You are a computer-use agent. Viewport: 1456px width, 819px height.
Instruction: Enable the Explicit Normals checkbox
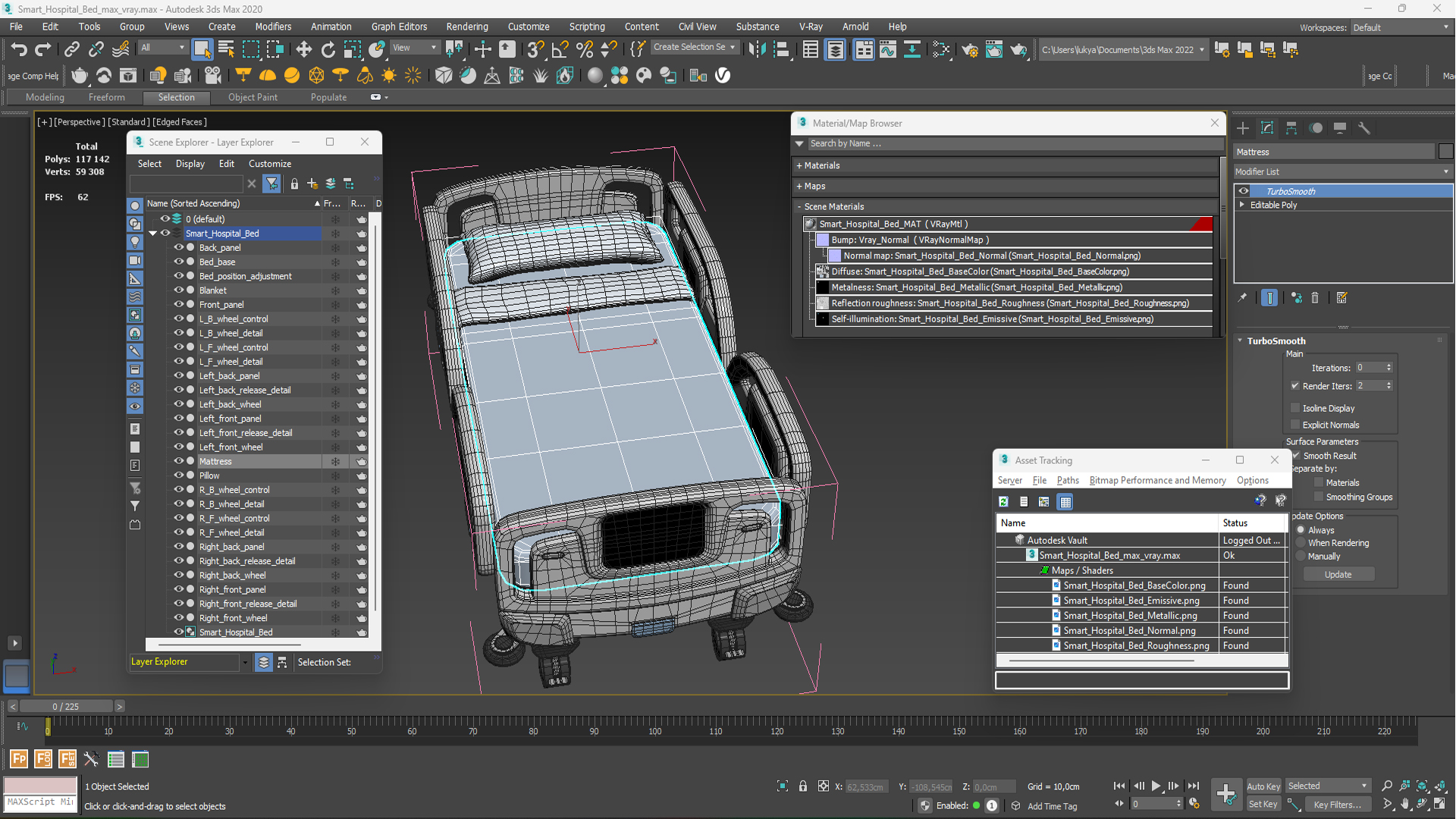pyautogui.click(x=1295, y=425)
